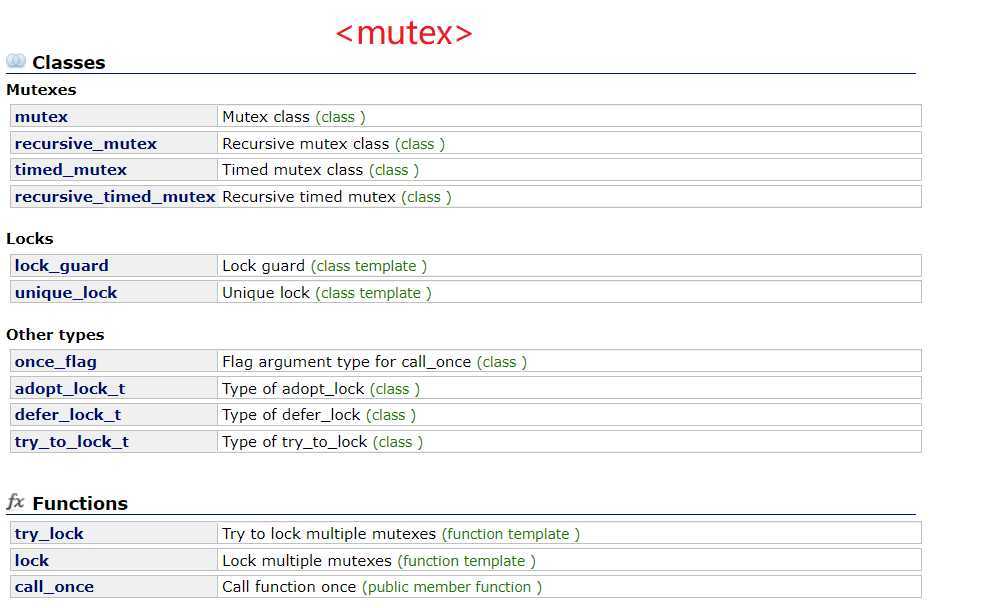
Task: Open the try_to_lock_t type link
Action: pyautogui.click(x=71, y=442)
